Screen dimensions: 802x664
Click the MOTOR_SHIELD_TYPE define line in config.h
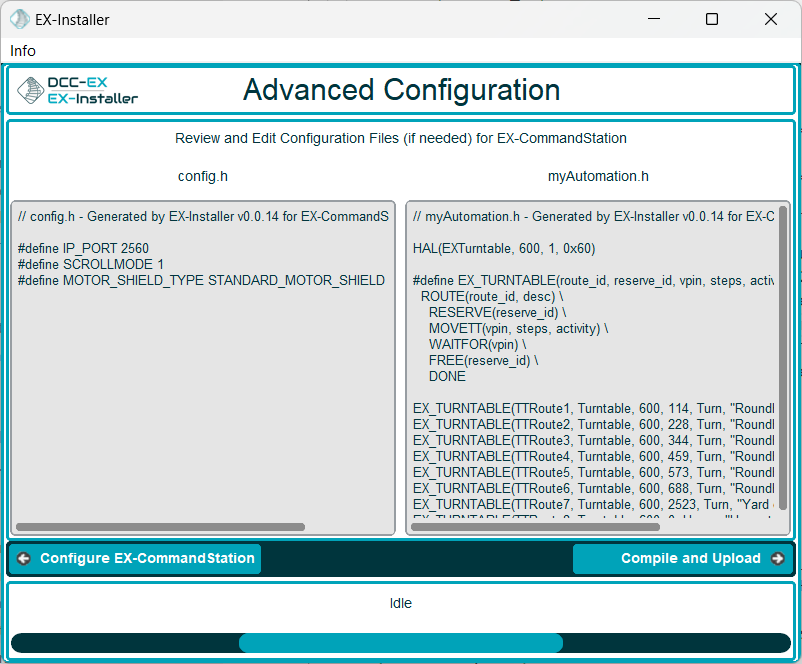point(200,280)
